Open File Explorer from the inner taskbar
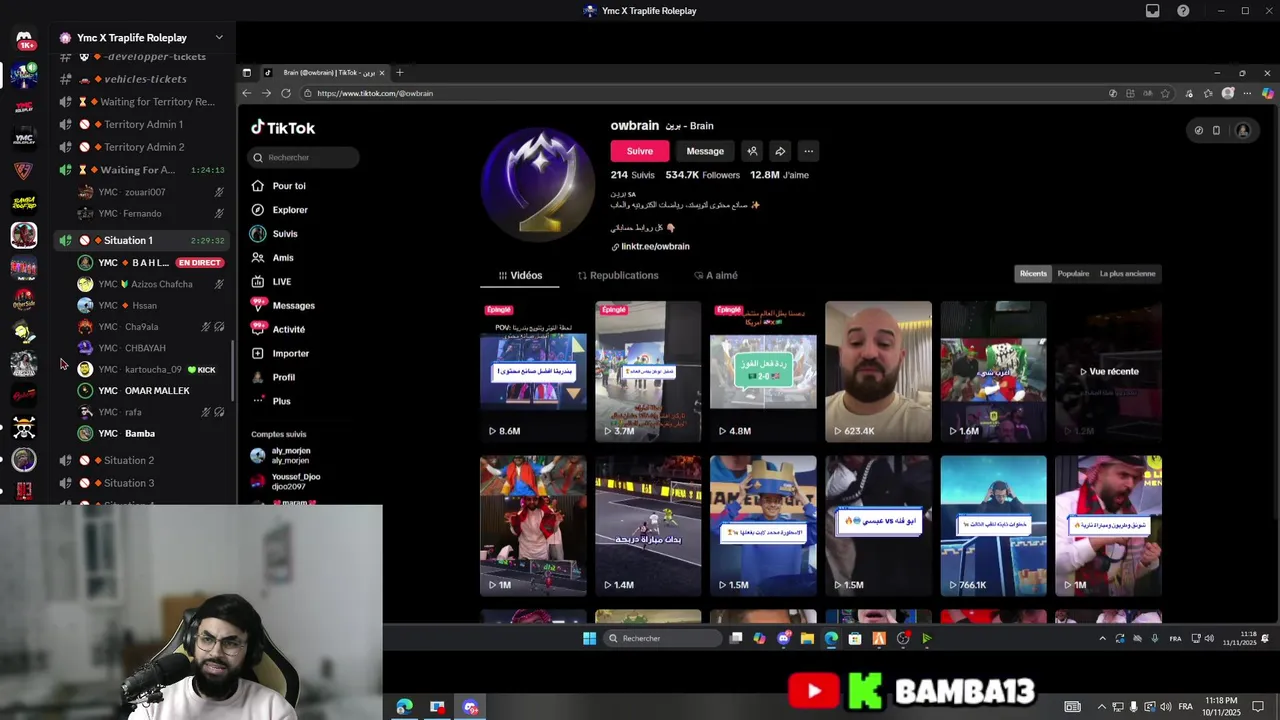Image resolution: width=1280 pixels, height=720 pixels. [807, 638]
